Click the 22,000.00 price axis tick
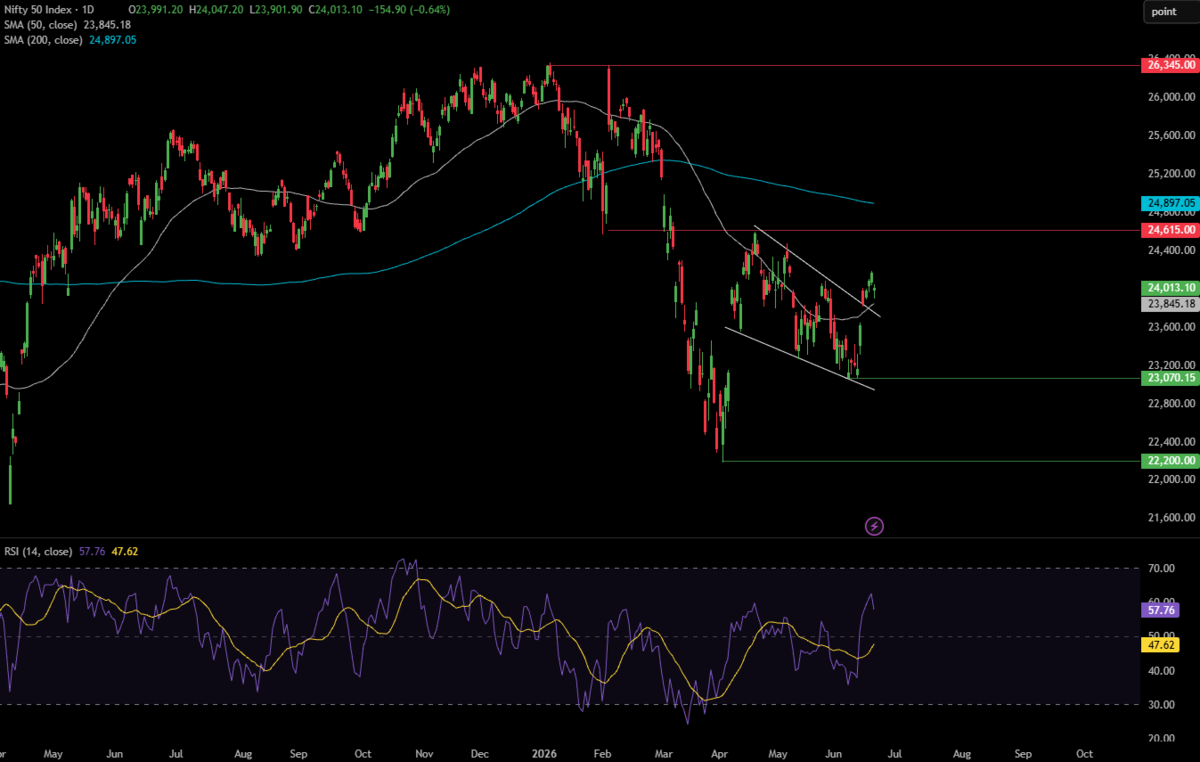The image size is (1200, 762). coord(1169,480)
